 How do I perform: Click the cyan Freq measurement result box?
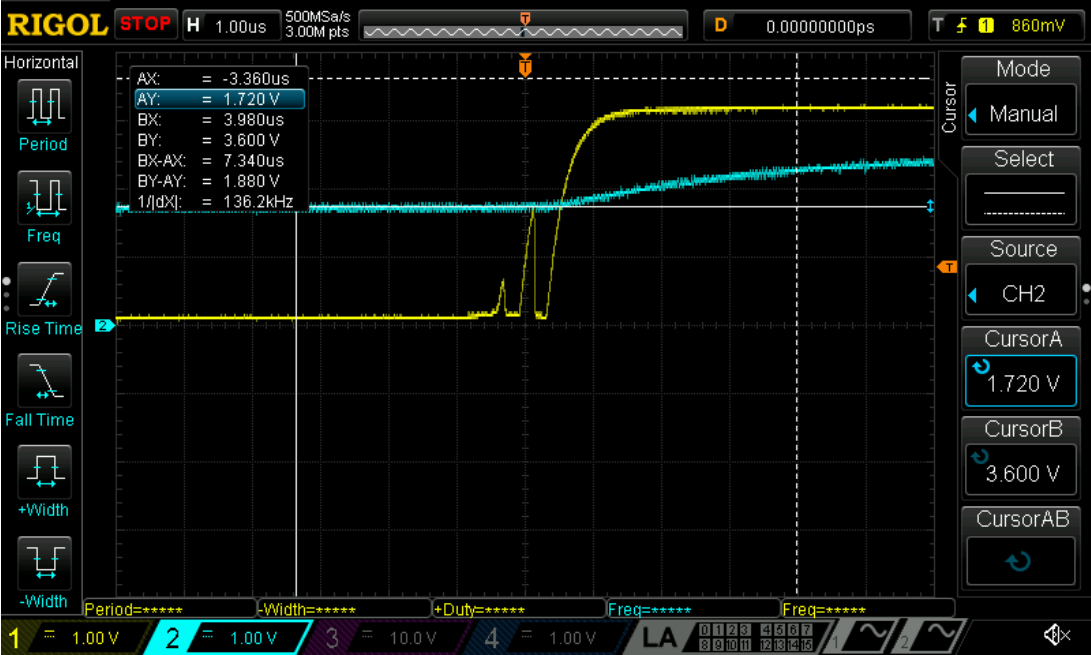(694, 609)
